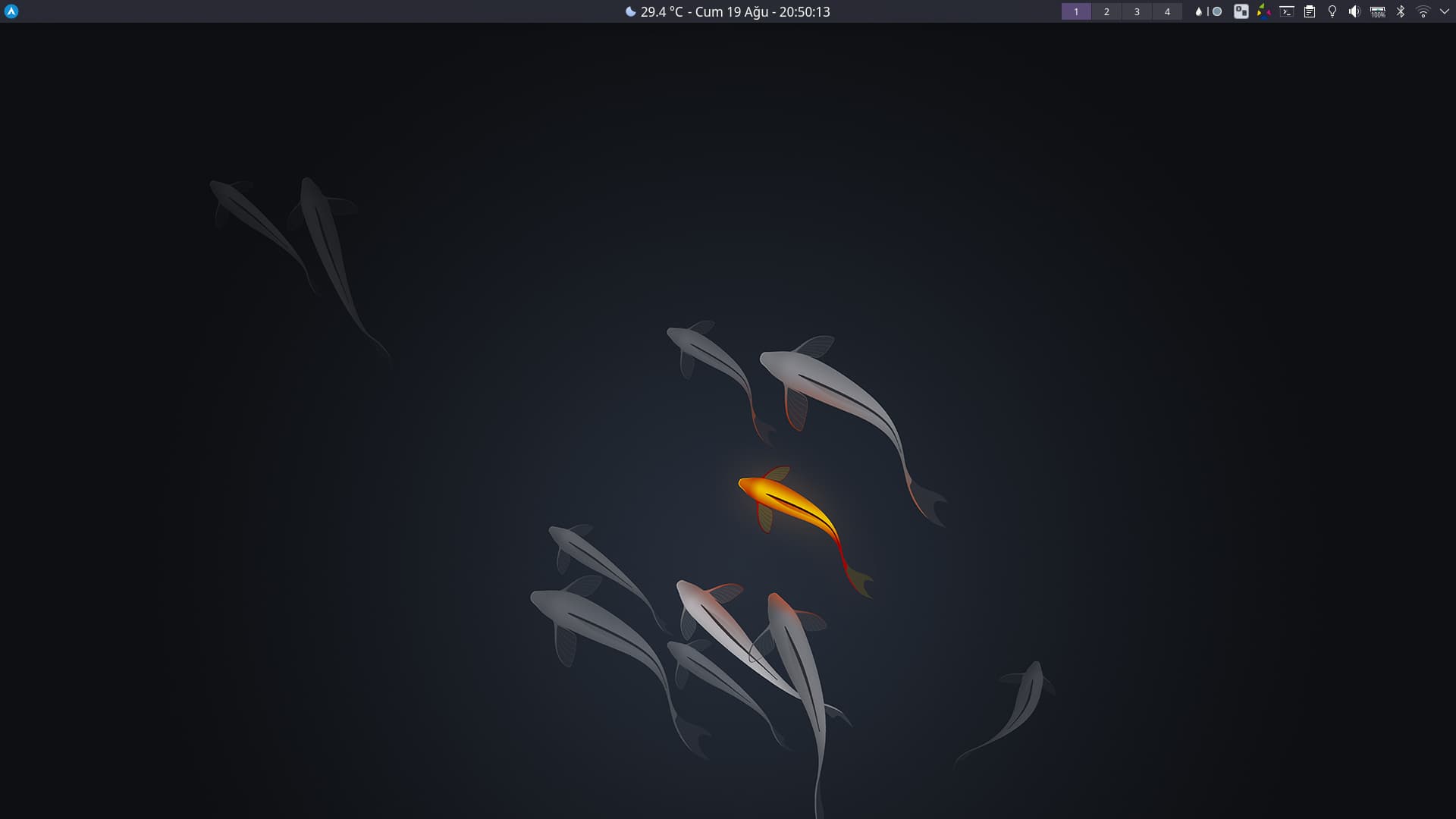Open the Wi-Fi network icon

pyautogui.click(x=1423, y=11)
